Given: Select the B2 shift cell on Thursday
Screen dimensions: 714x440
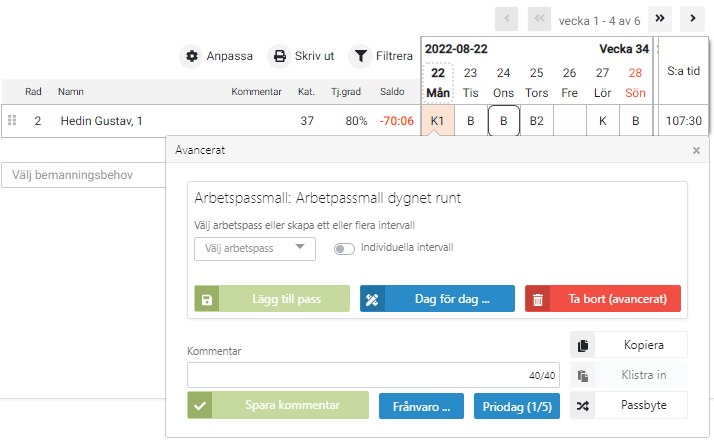Looking at the screenshot, I should coord(536,121).
